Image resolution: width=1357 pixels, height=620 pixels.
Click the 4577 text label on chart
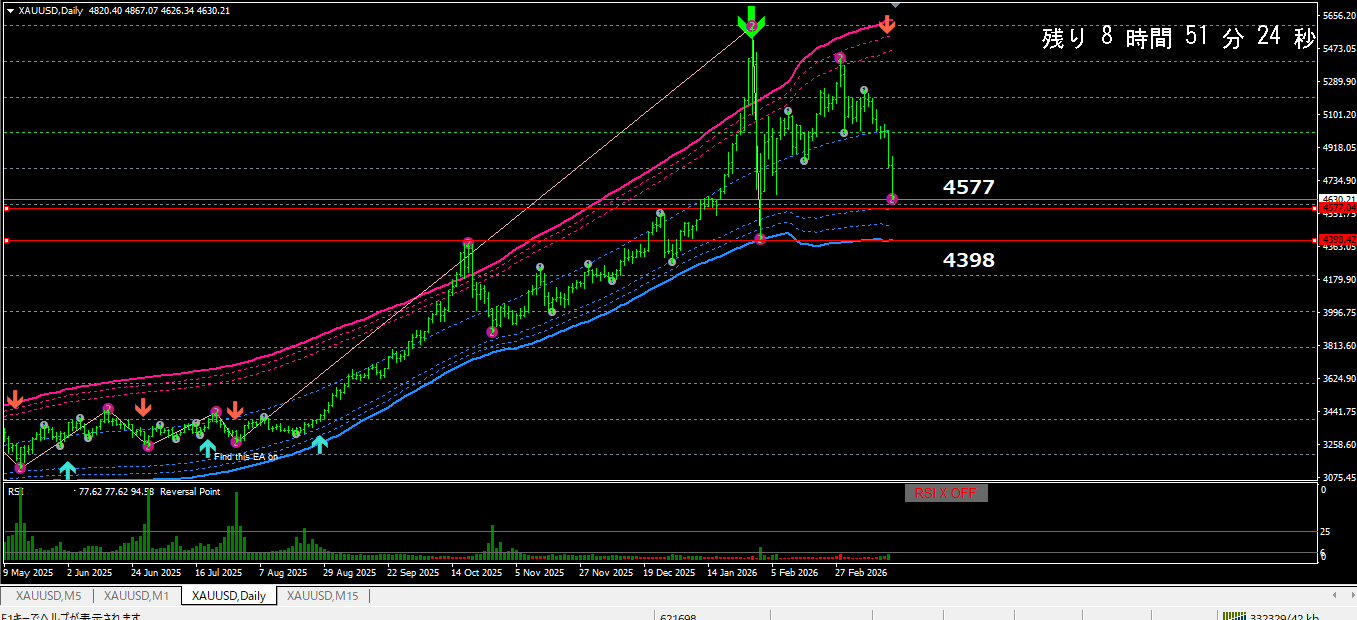(x=968, y=187)
